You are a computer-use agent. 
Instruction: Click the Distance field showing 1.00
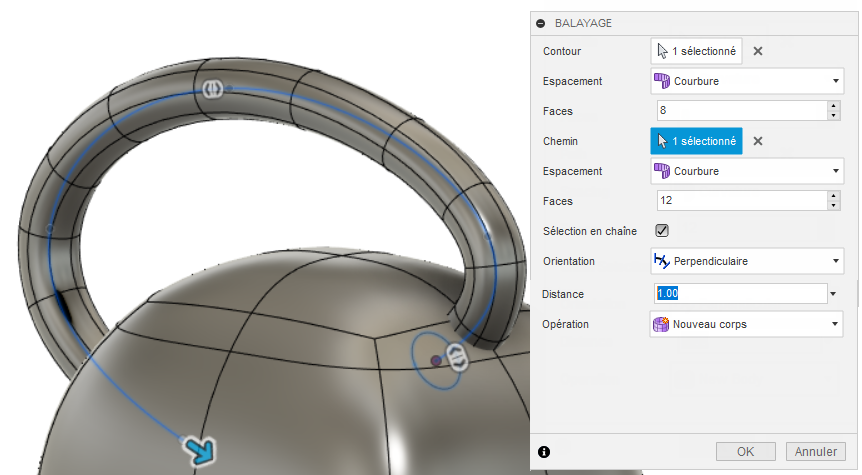(x=741, y=294)
